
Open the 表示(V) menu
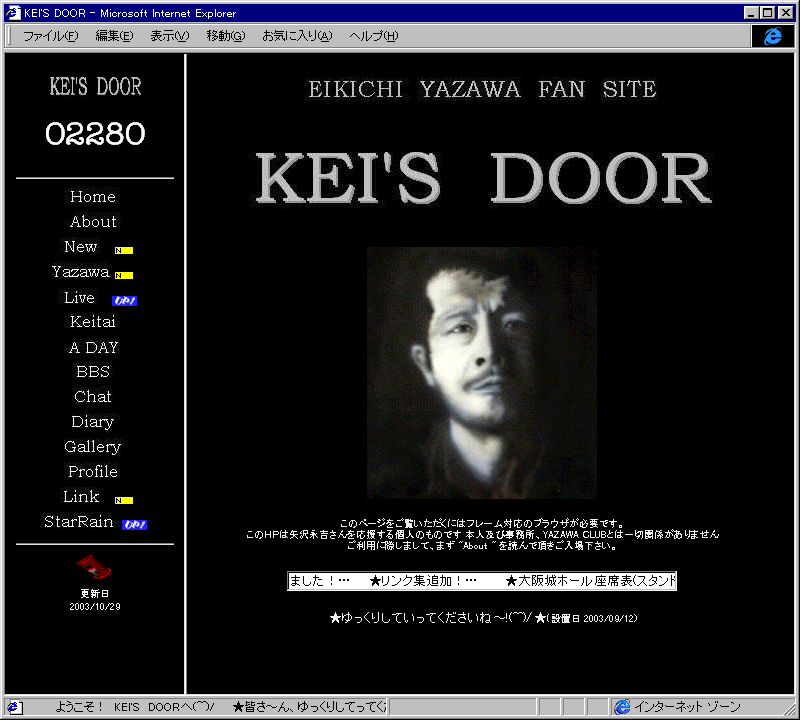169,36
